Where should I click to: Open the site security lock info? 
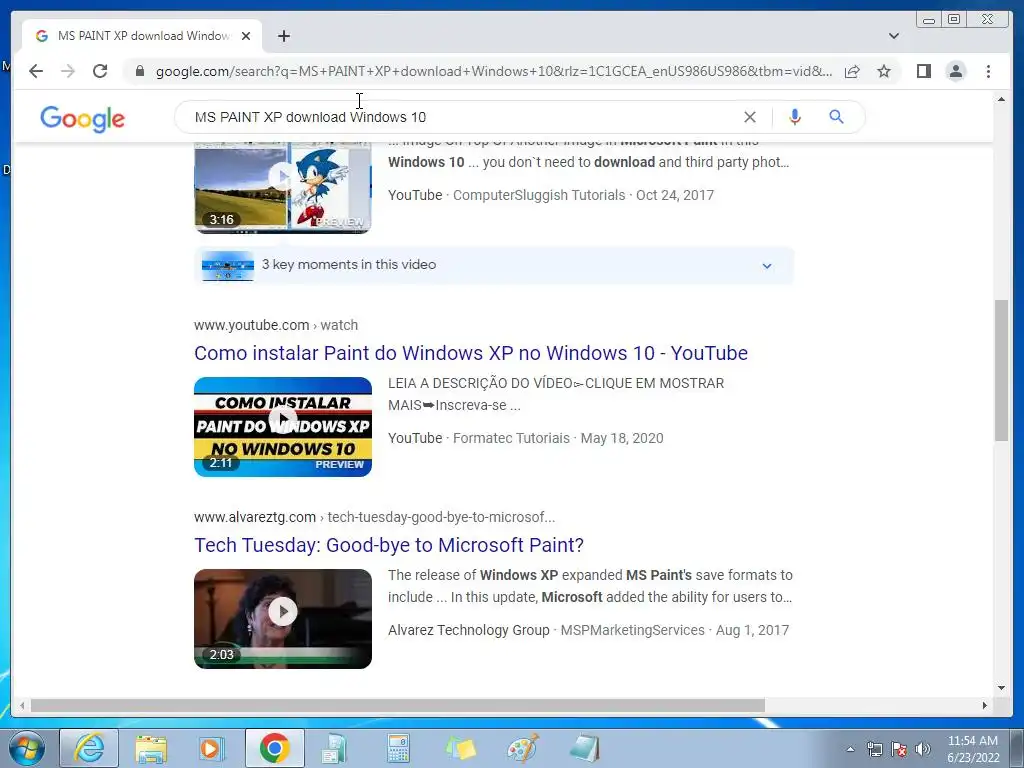click(x=140, y=71)
